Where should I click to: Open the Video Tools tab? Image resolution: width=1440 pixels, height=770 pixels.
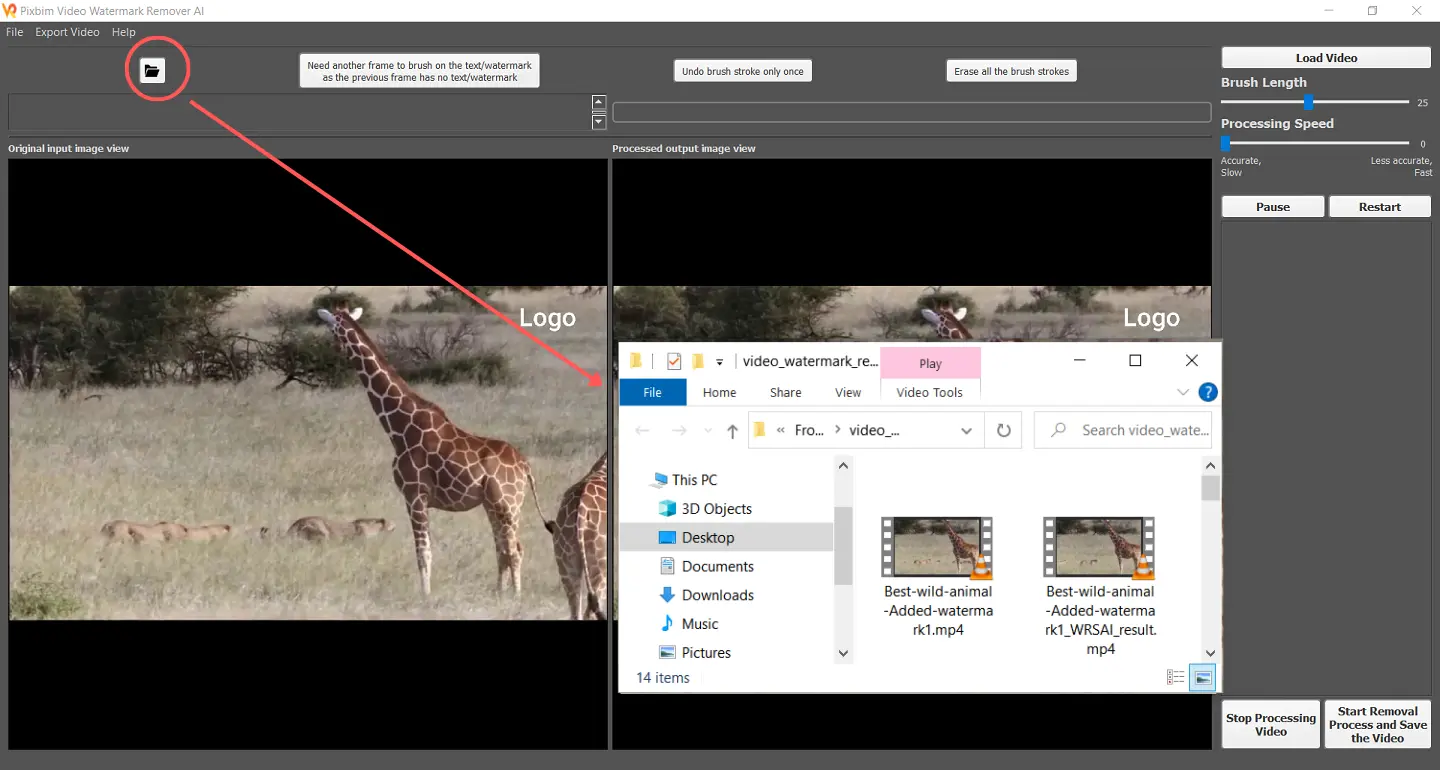coord(930,392)
